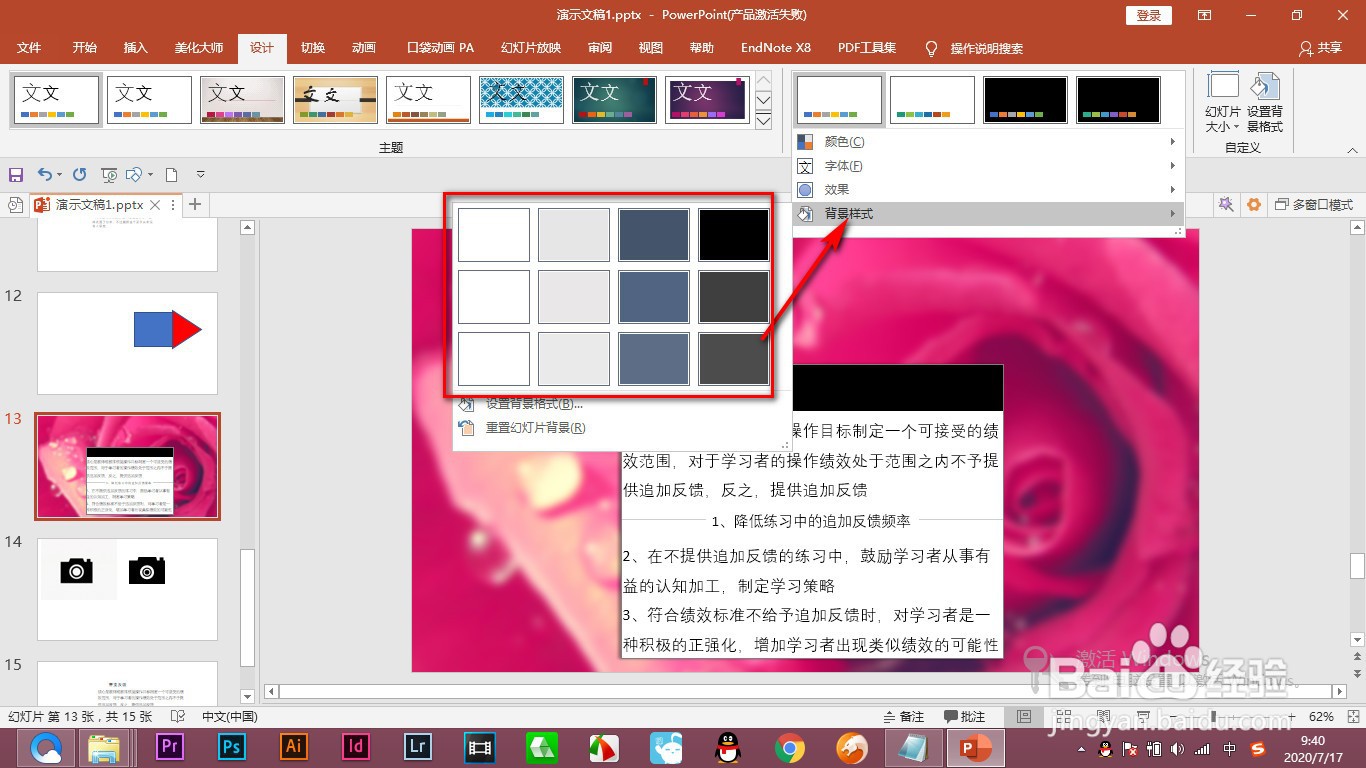Create a new blank document icon
This screenshot has height=768, width=1366.
click(171, 174)
